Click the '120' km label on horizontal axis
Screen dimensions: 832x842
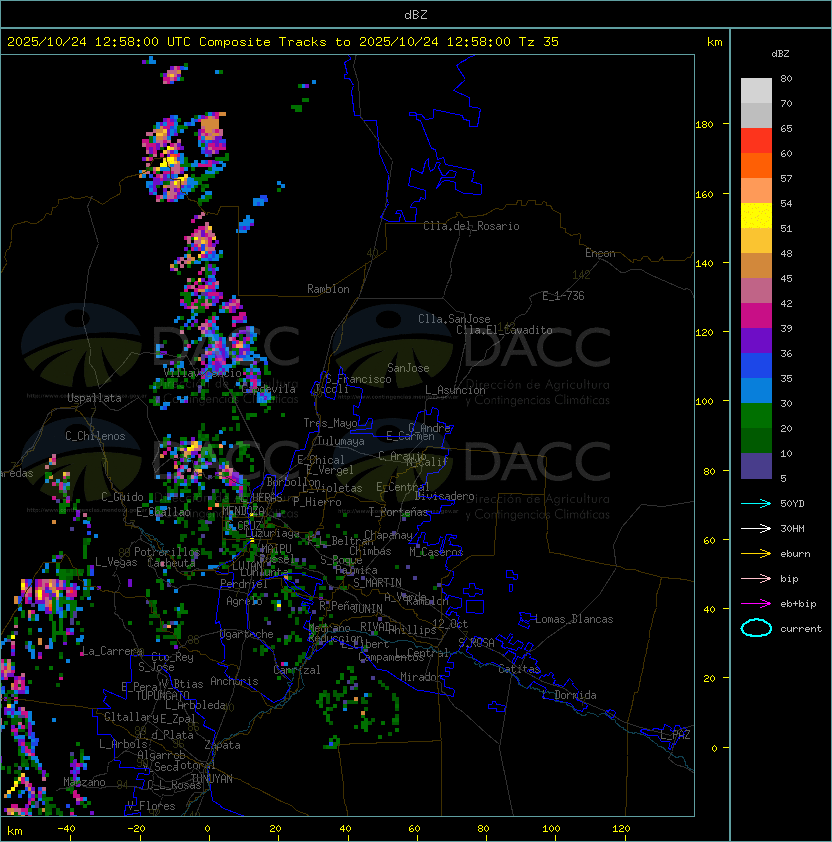621,829
